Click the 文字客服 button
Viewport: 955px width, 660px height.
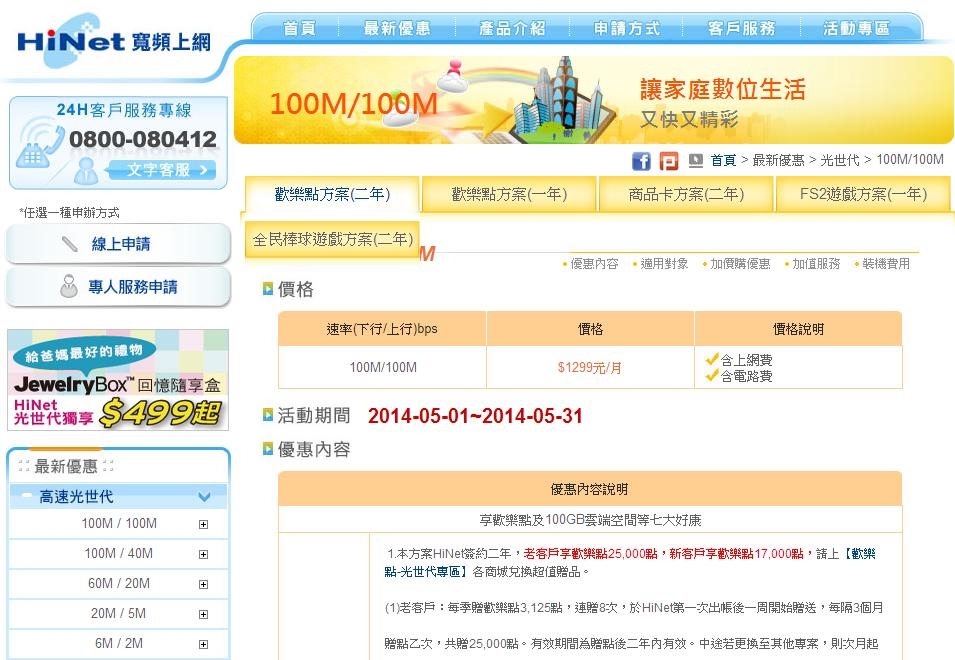tap(162, 170)
